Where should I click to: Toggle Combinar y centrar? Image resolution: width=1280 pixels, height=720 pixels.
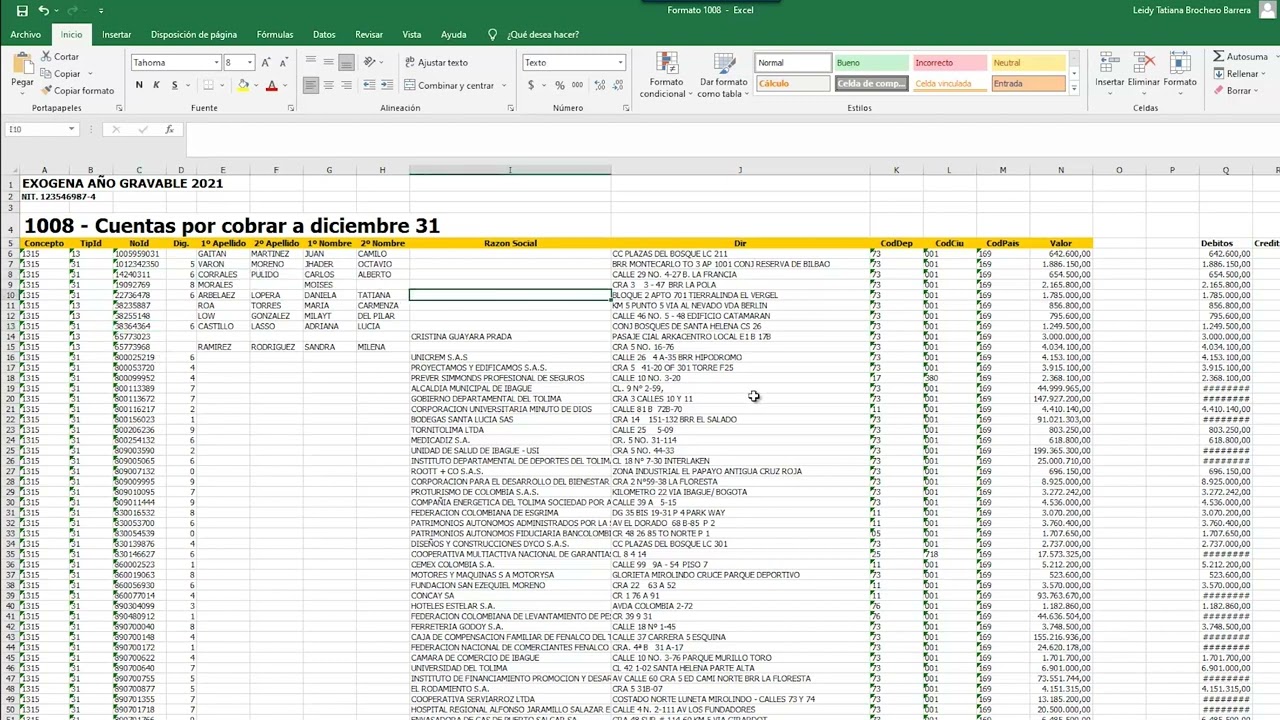[x=450, y=86]
